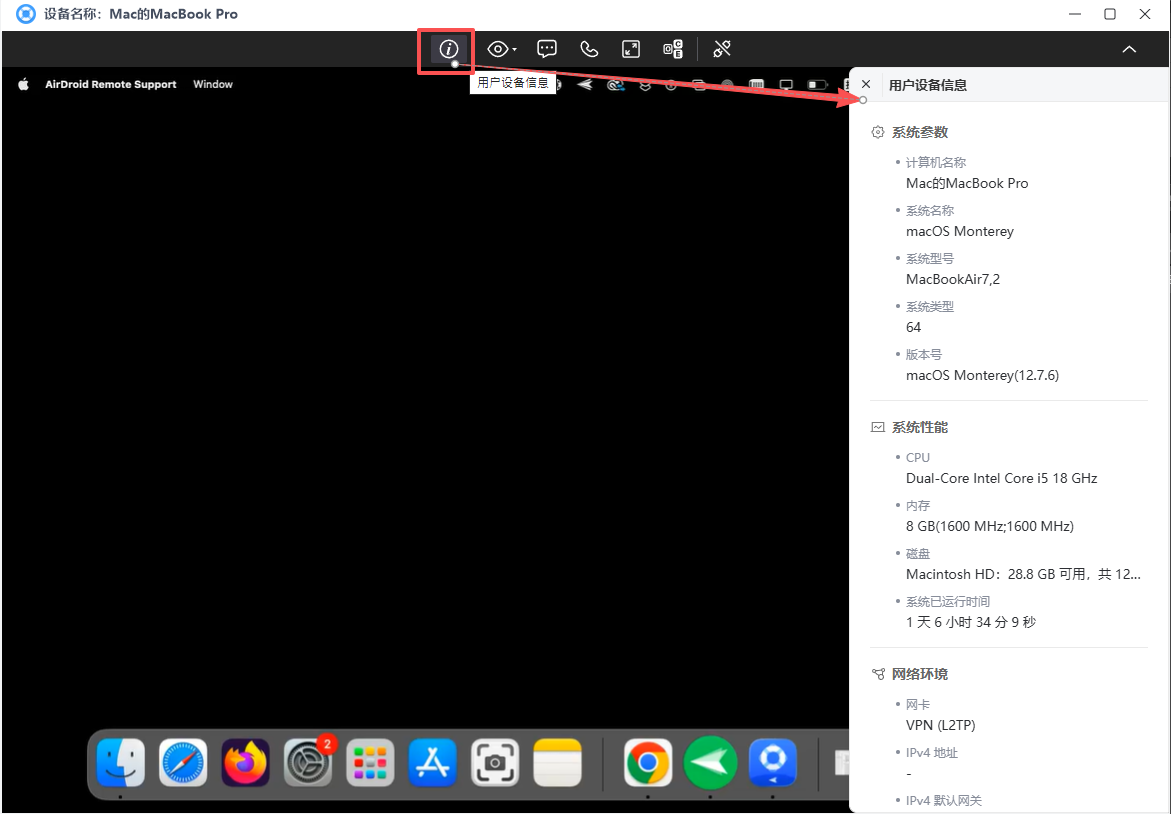Collapse the top toolbar with the chevron

click(x=1129, y=49)
